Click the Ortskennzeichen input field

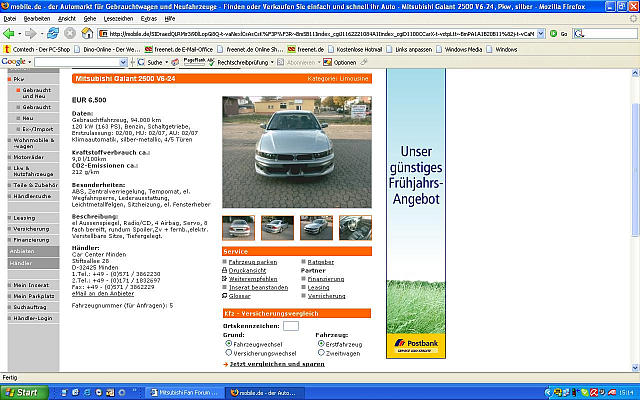tap(290, 326)
